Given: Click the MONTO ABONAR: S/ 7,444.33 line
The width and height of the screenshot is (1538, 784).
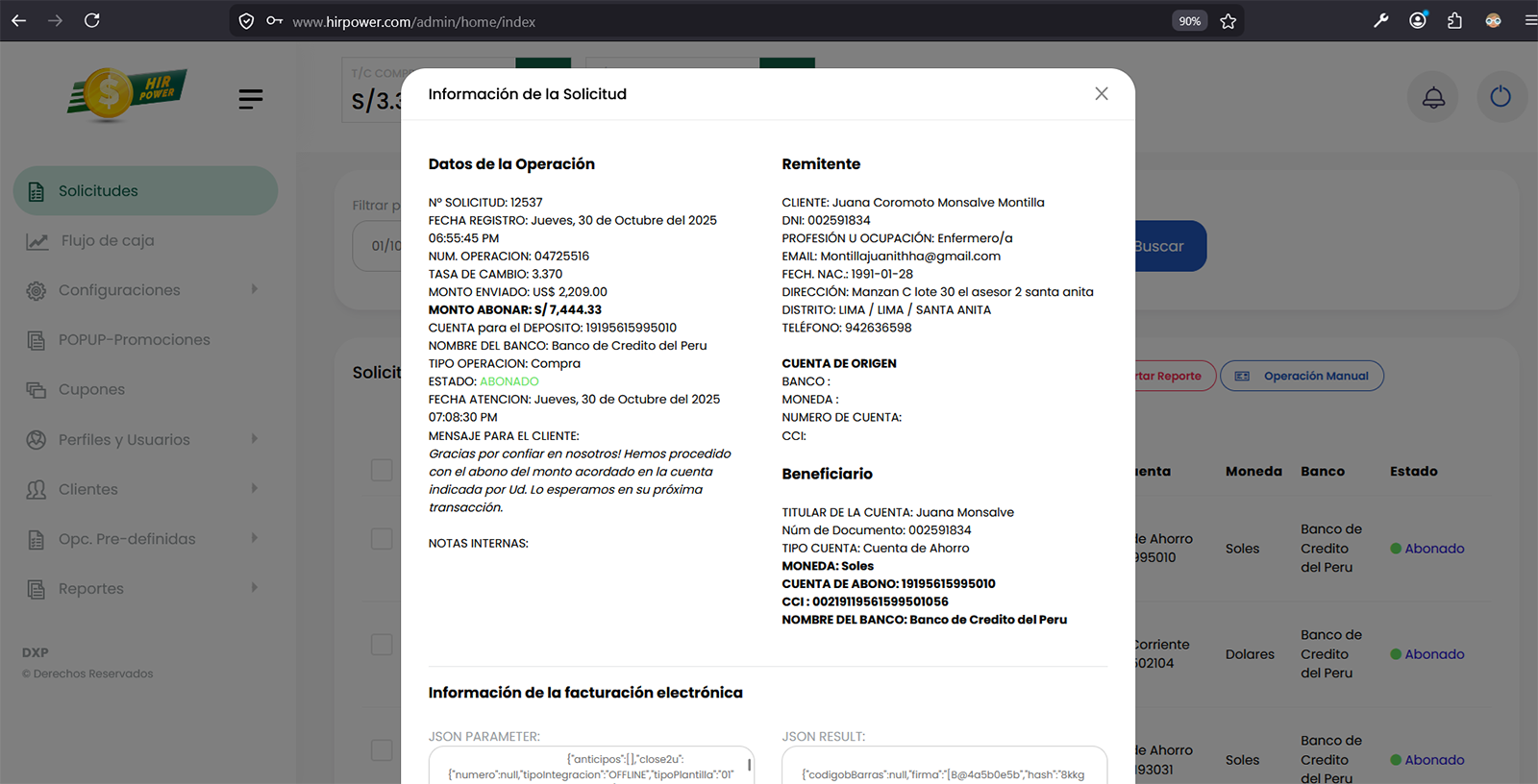Looking at the screenshot, I should (x=515, y=309).
